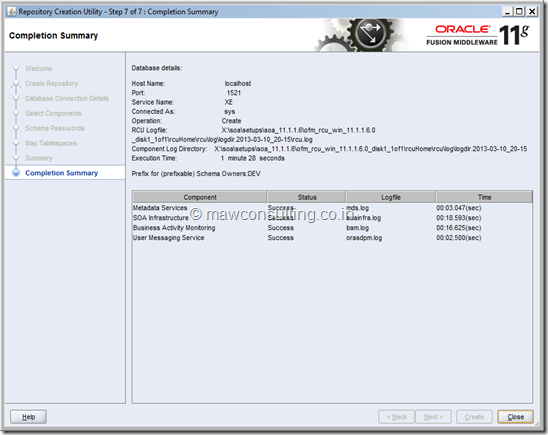548x435 pixels.
Task: Click the Component Log Directory path
Action: coord(371,149)
